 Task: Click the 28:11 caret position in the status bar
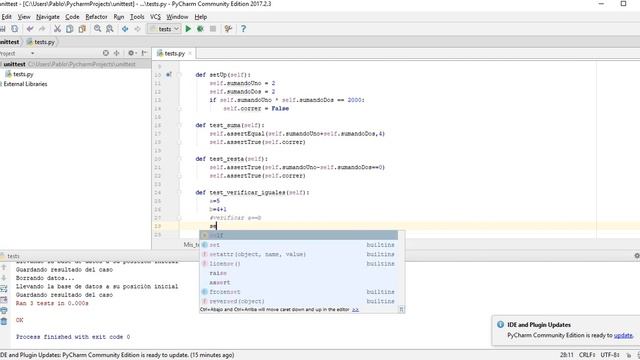(x=567, y=355)
